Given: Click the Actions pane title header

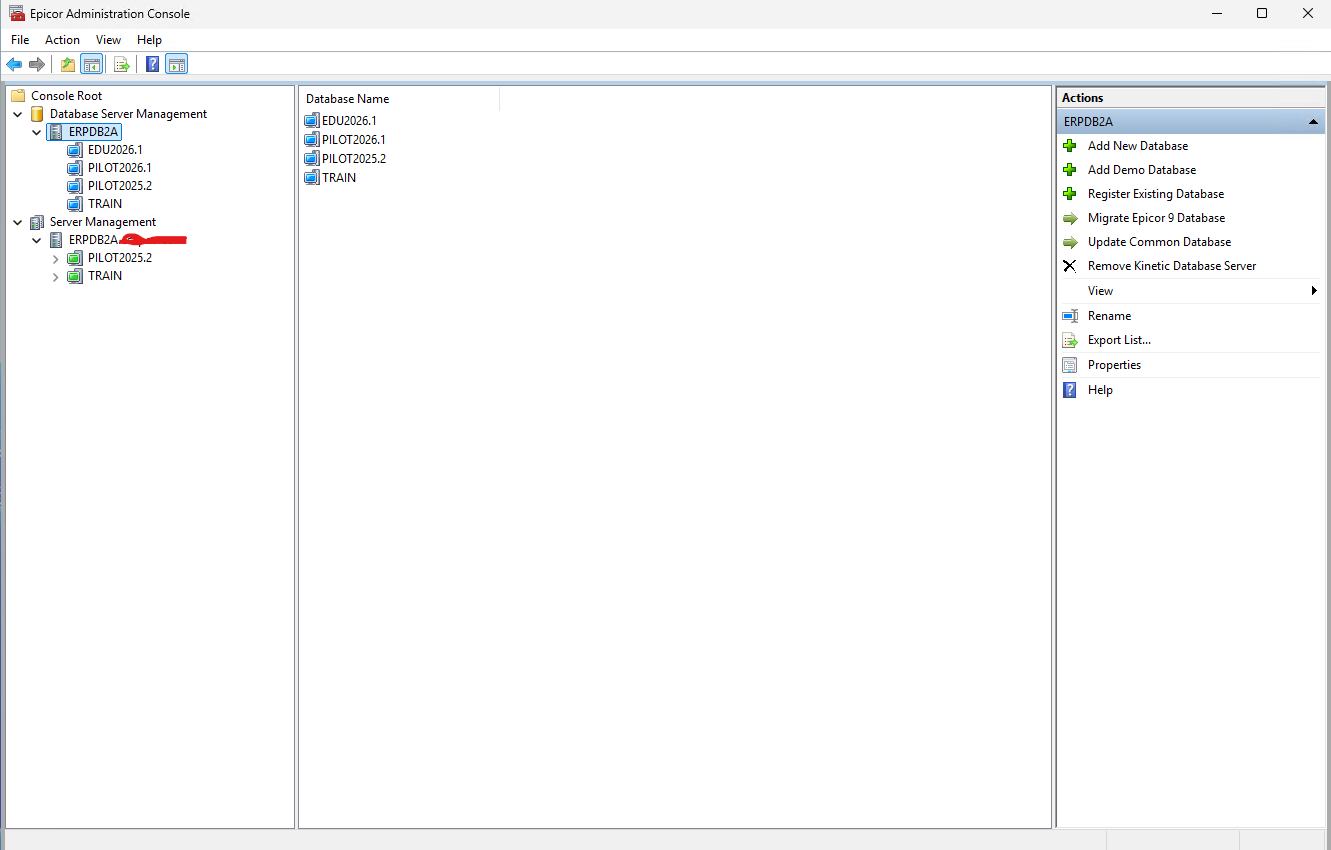Looking at the screenshot, I should pos(1191,98).
